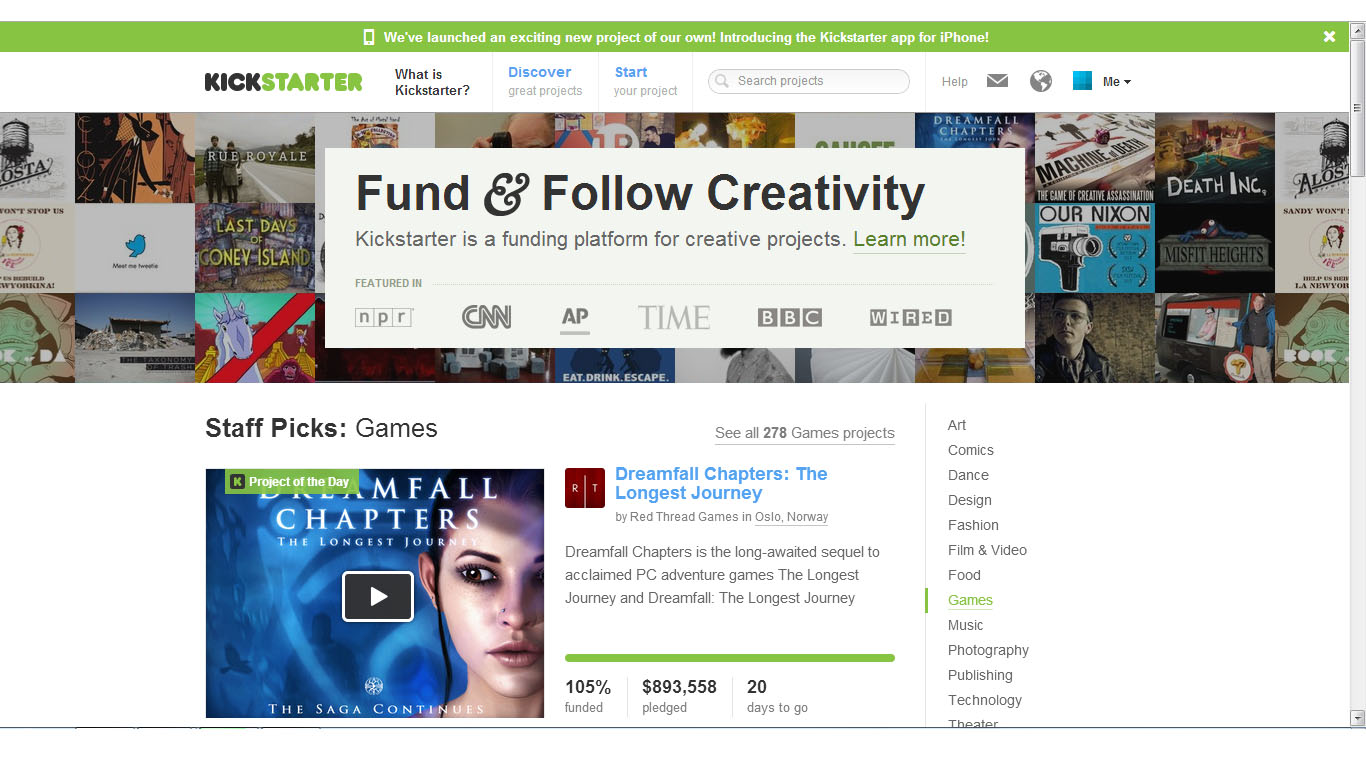Screen dimensions: 1366x768
Task: Select the Photography category
Action: tap(988, 650)
